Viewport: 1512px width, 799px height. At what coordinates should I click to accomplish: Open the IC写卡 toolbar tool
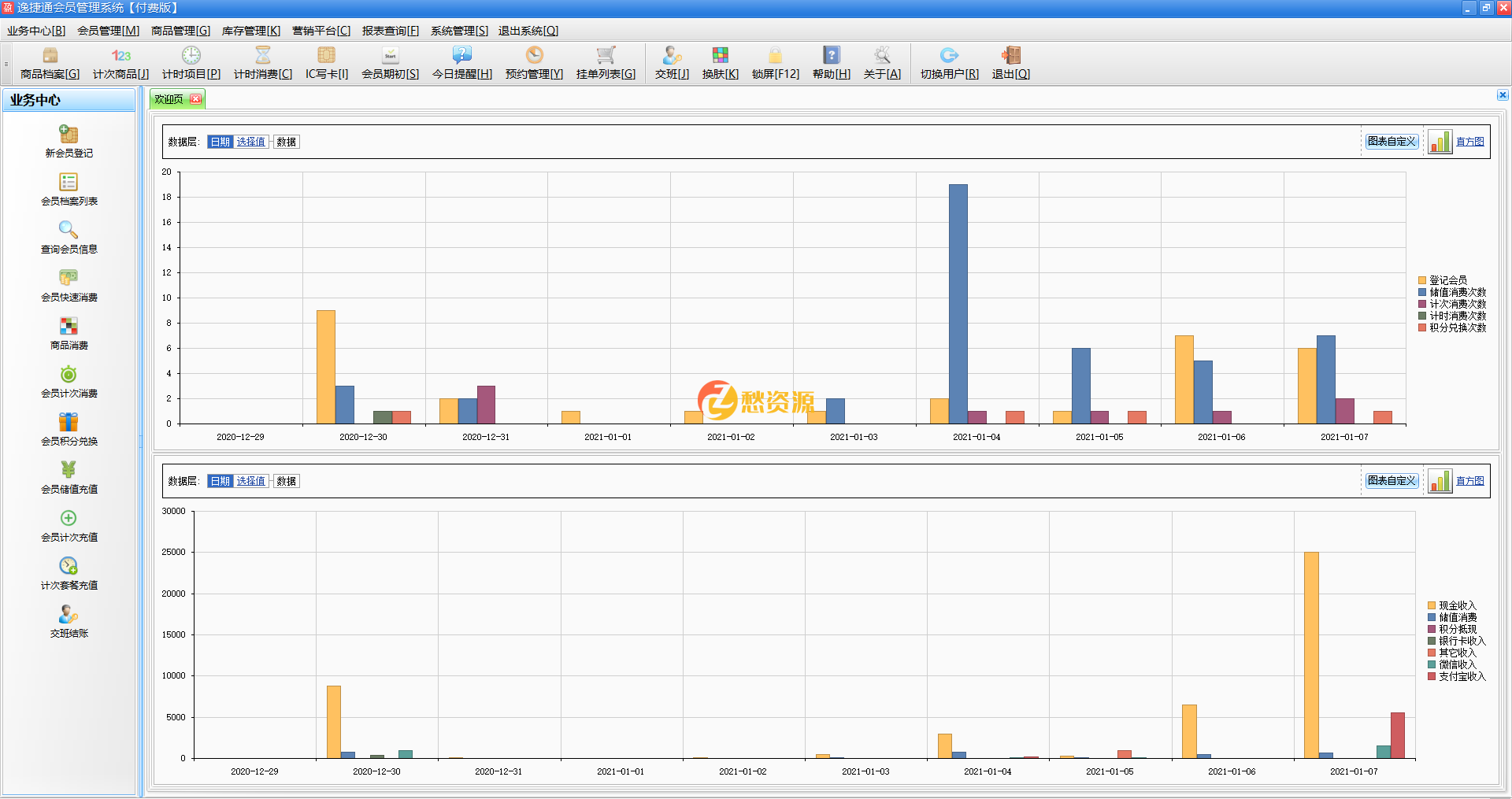[x=326, y=63]
